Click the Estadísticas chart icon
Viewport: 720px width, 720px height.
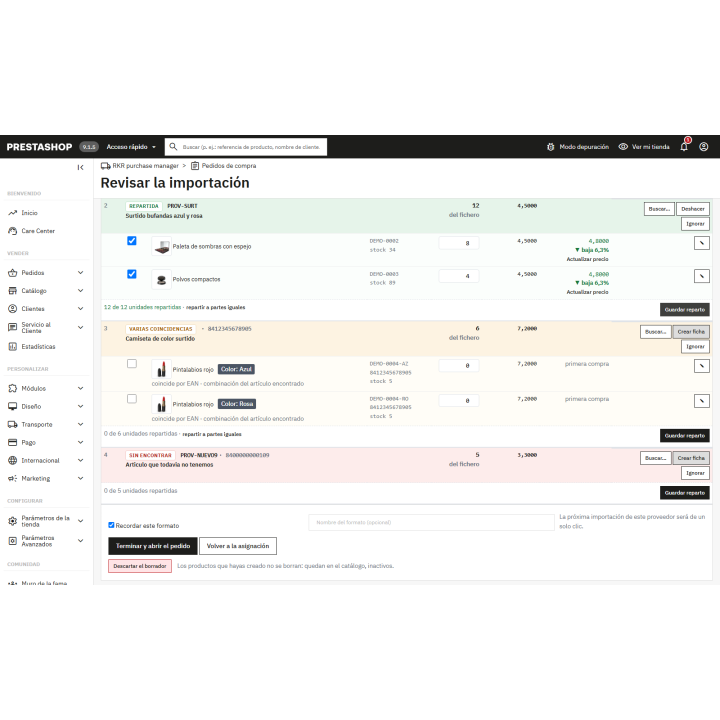coord(12,346)
